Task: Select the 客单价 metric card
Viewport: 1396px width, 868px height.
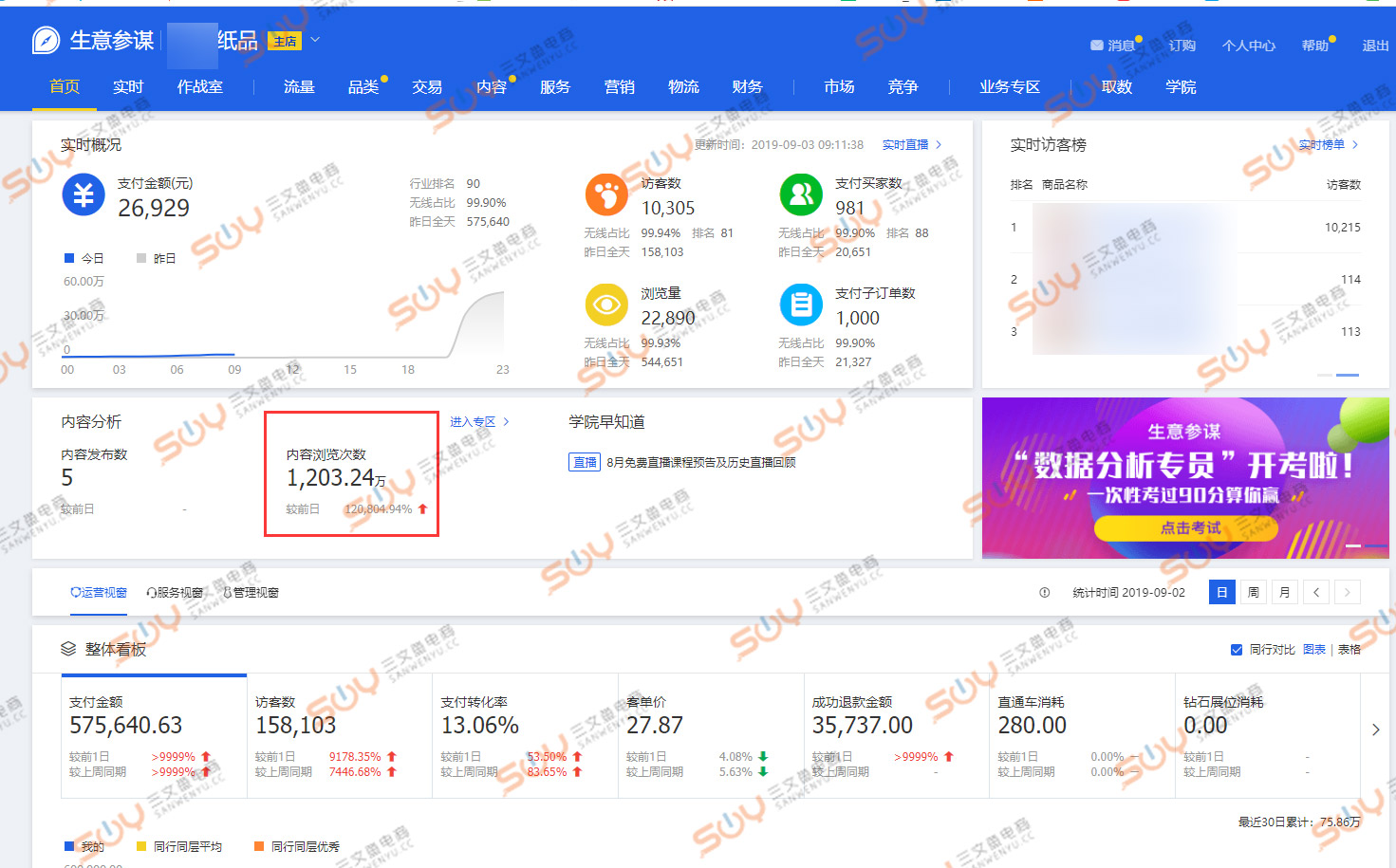Action: (711, 736)
